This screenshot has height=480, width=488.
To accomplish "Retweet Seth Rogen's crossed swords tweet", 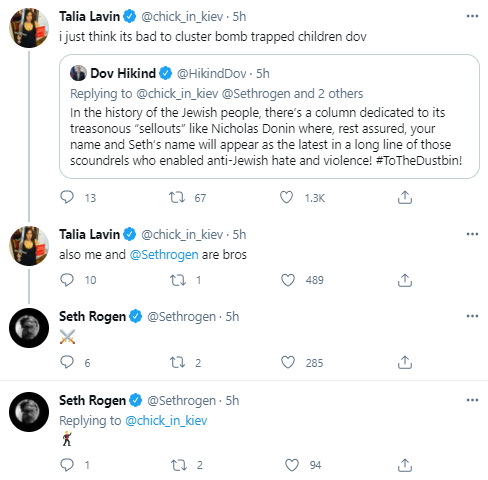I will [177, 362].
